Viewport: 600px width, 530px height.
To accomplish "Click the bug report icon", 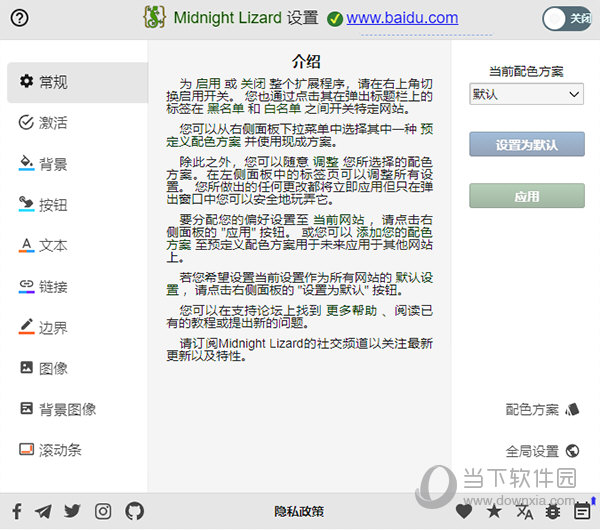I will 553,512.
